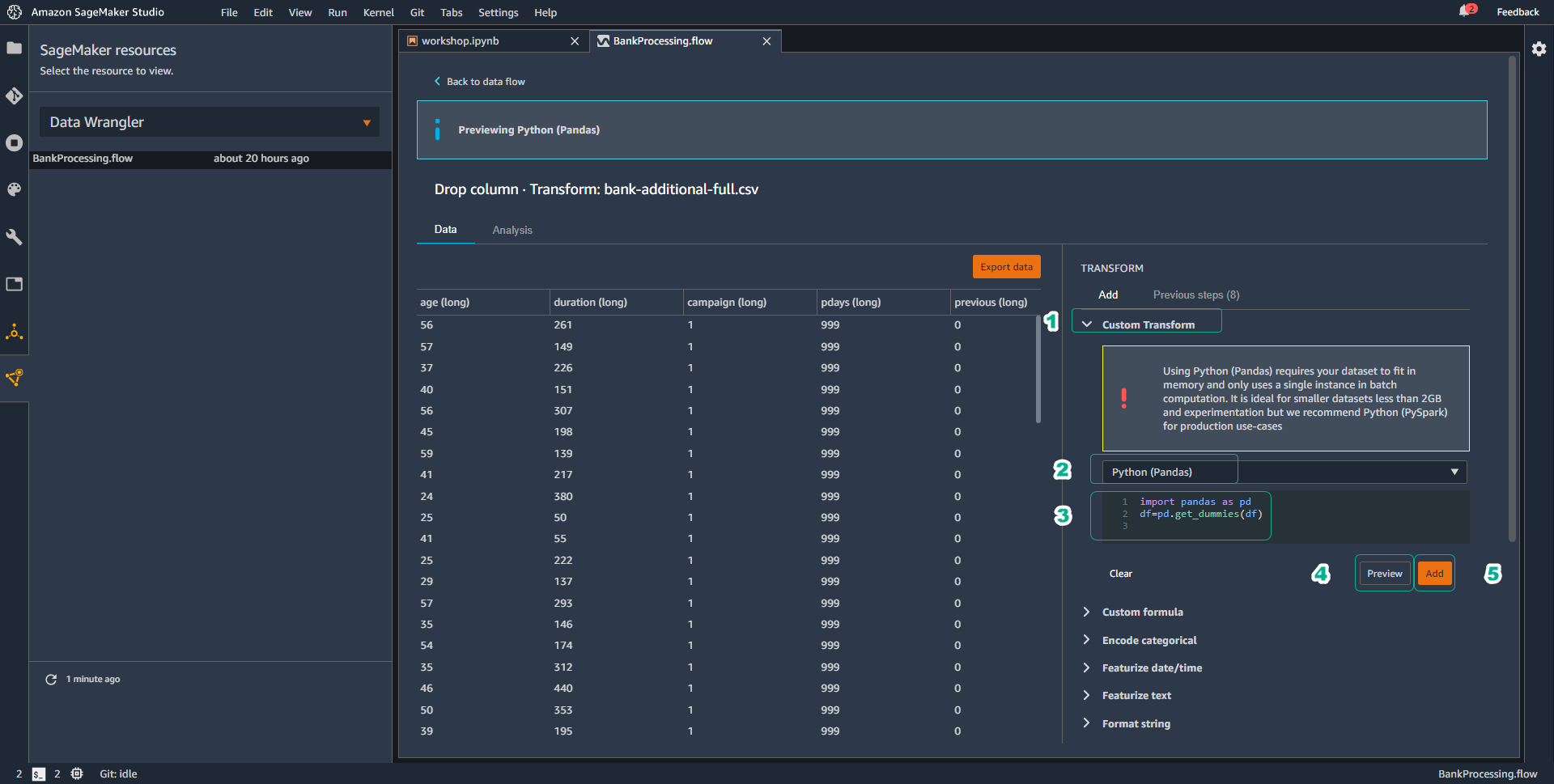Open the Kernel menu
Image resolution: width=1554 pixels, height=784 pixels.
coord(379,12)
